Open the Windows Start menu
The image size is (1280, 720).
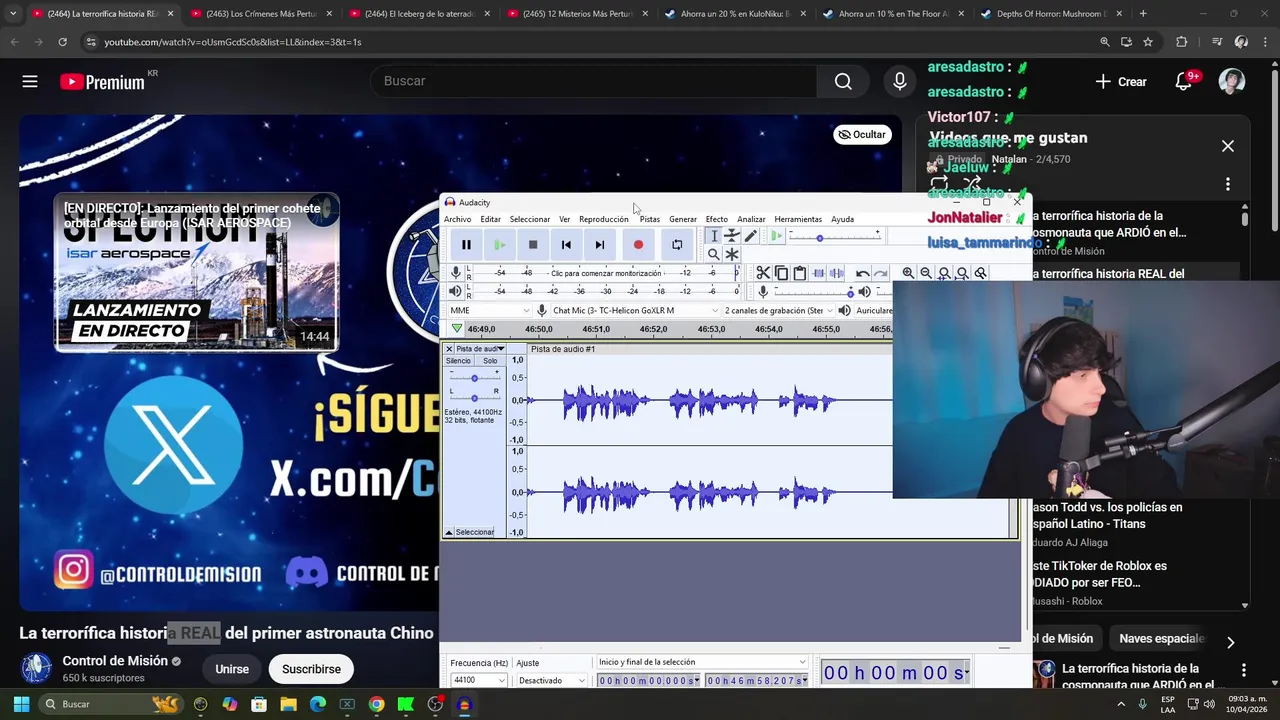pyautogui.click(x=21, y=704)
